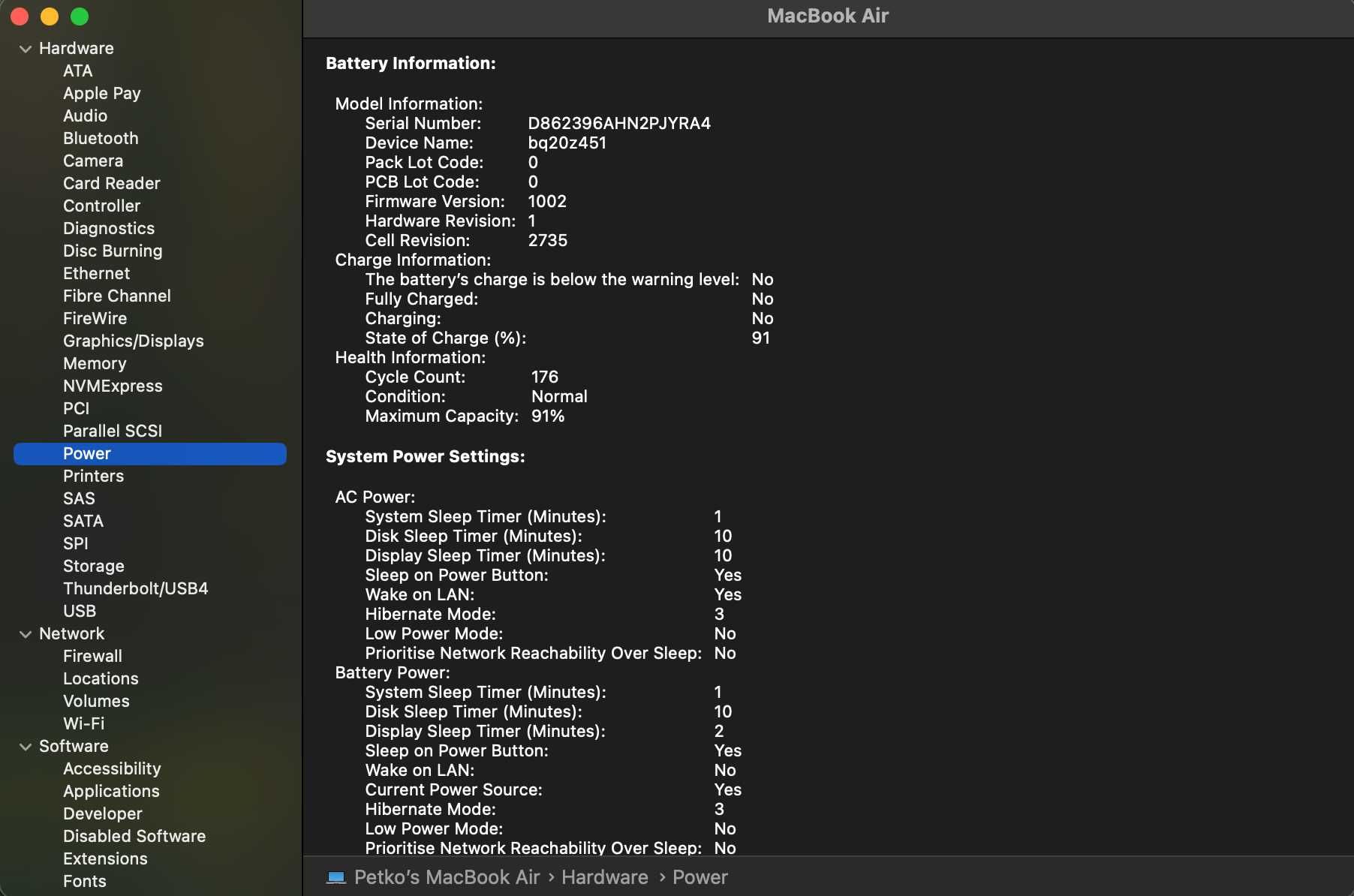Click Hardware in the path bar

click(x=604, y=877)
